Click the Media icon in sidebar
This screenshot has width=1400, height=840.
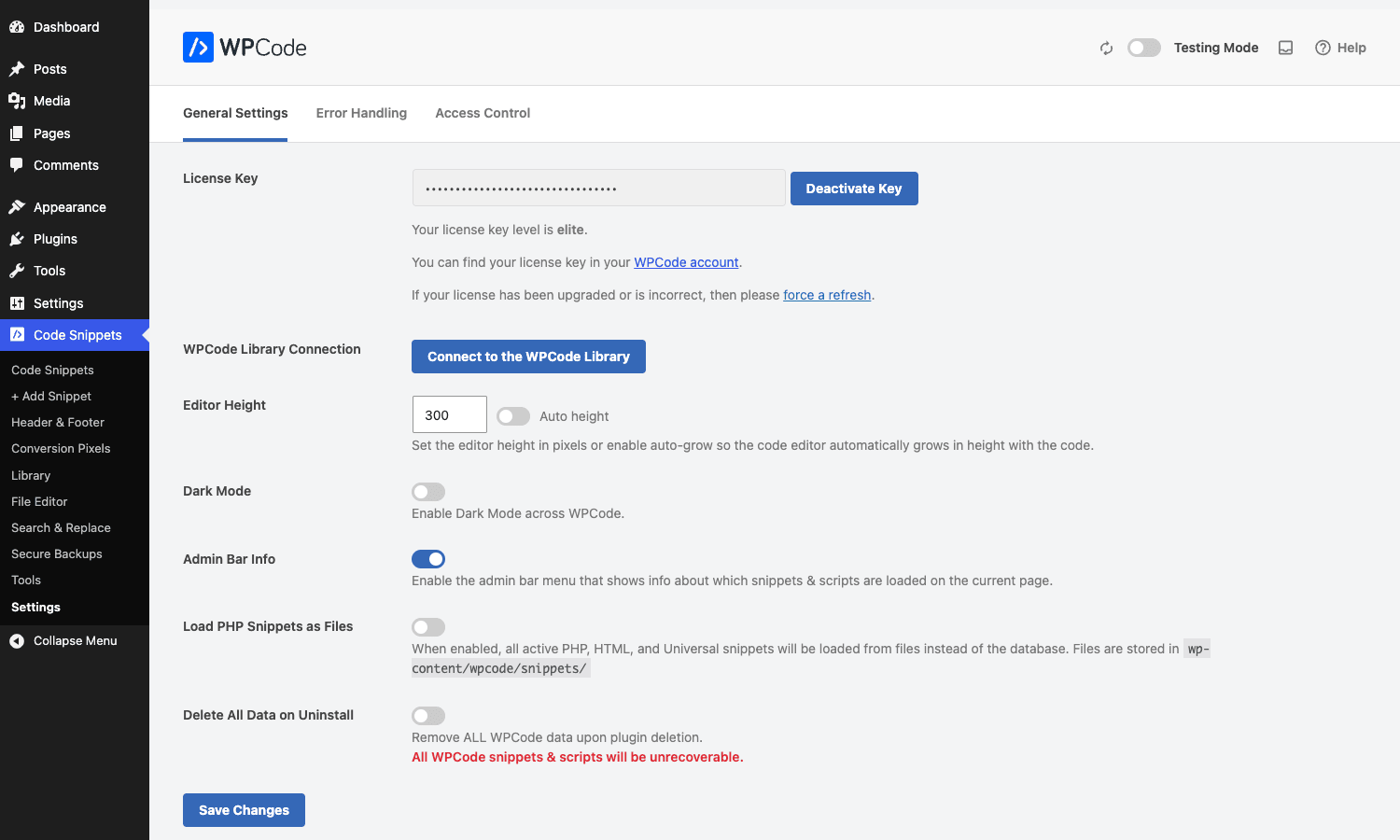17,101
